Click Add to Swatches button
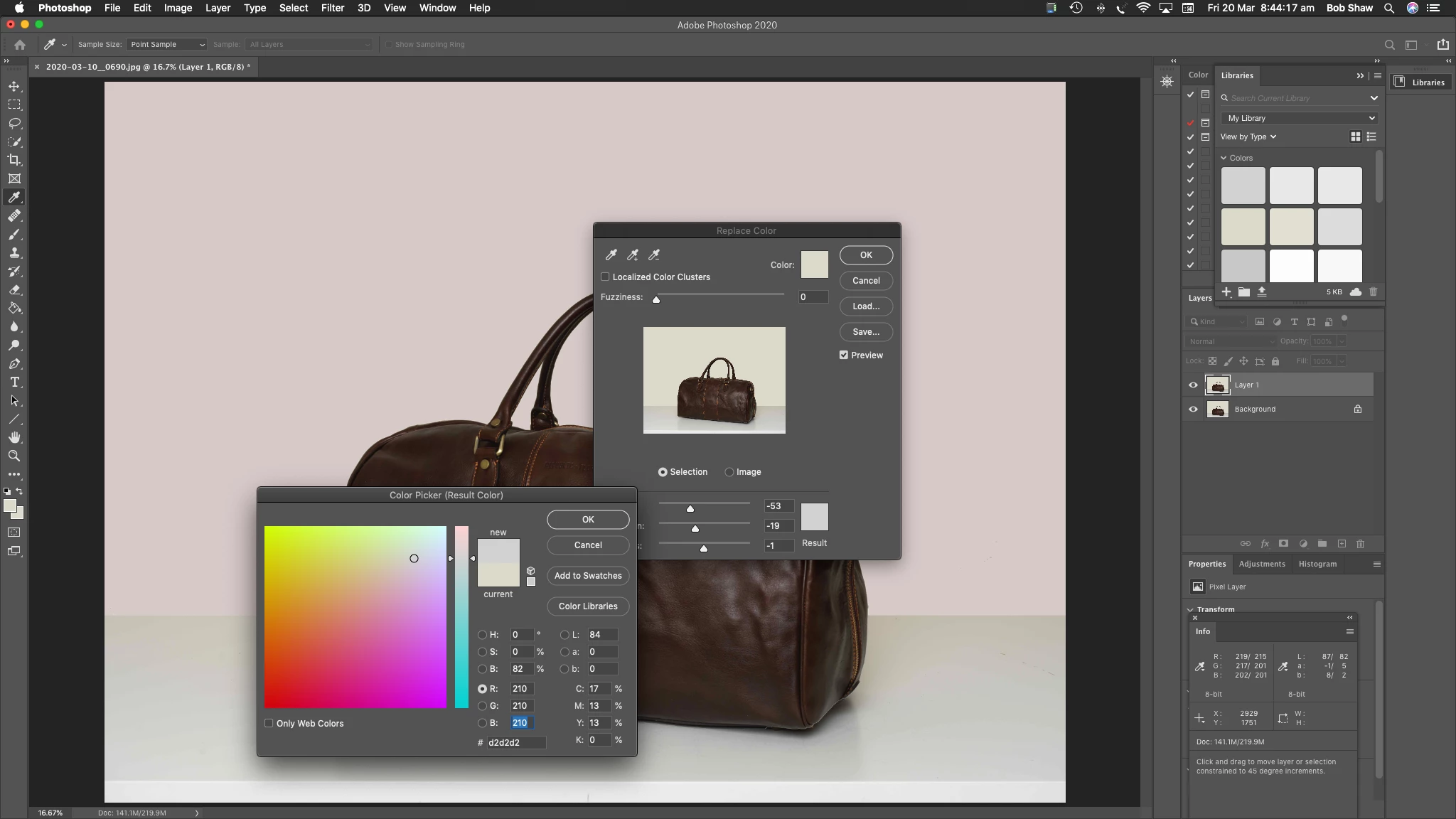1456x819 pixels. coord(588,576)
